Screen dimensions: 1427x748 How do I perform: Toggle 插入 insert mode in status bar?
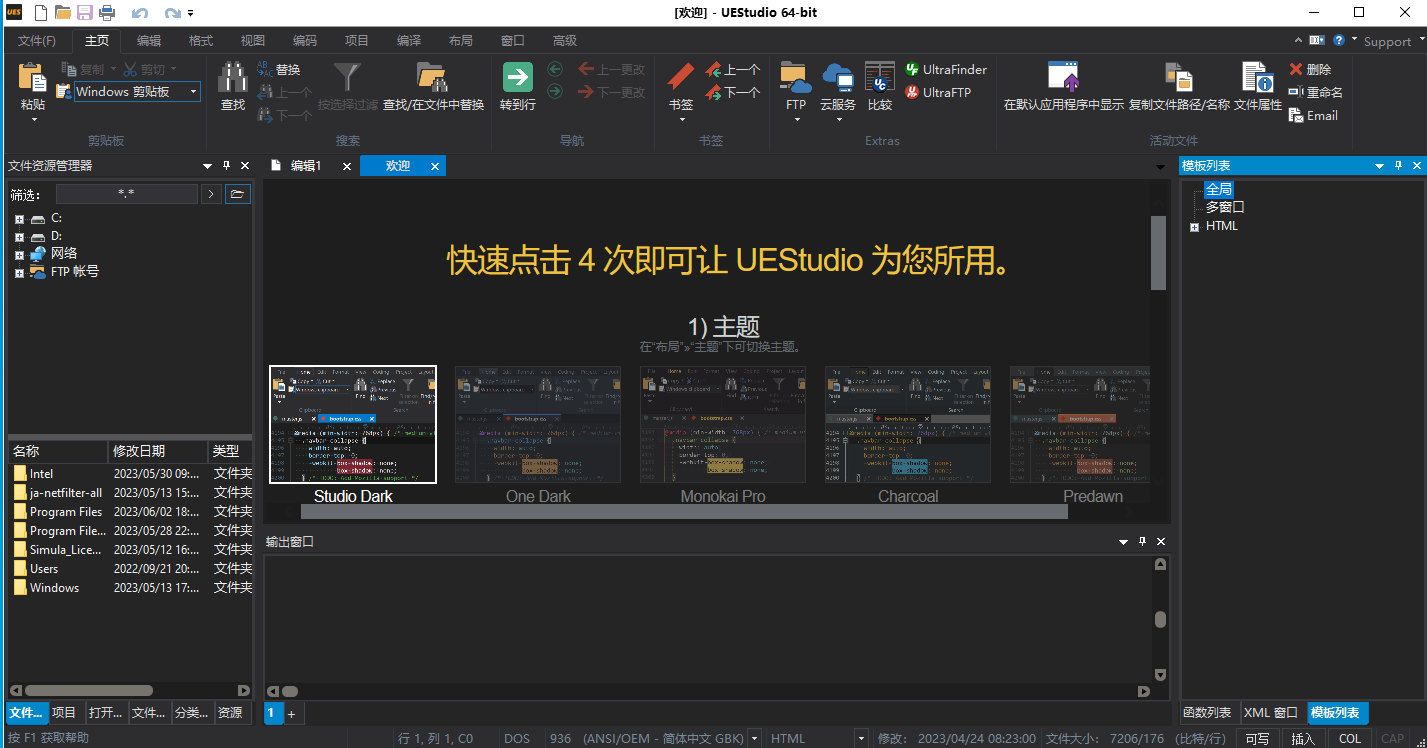(1303, 739)
